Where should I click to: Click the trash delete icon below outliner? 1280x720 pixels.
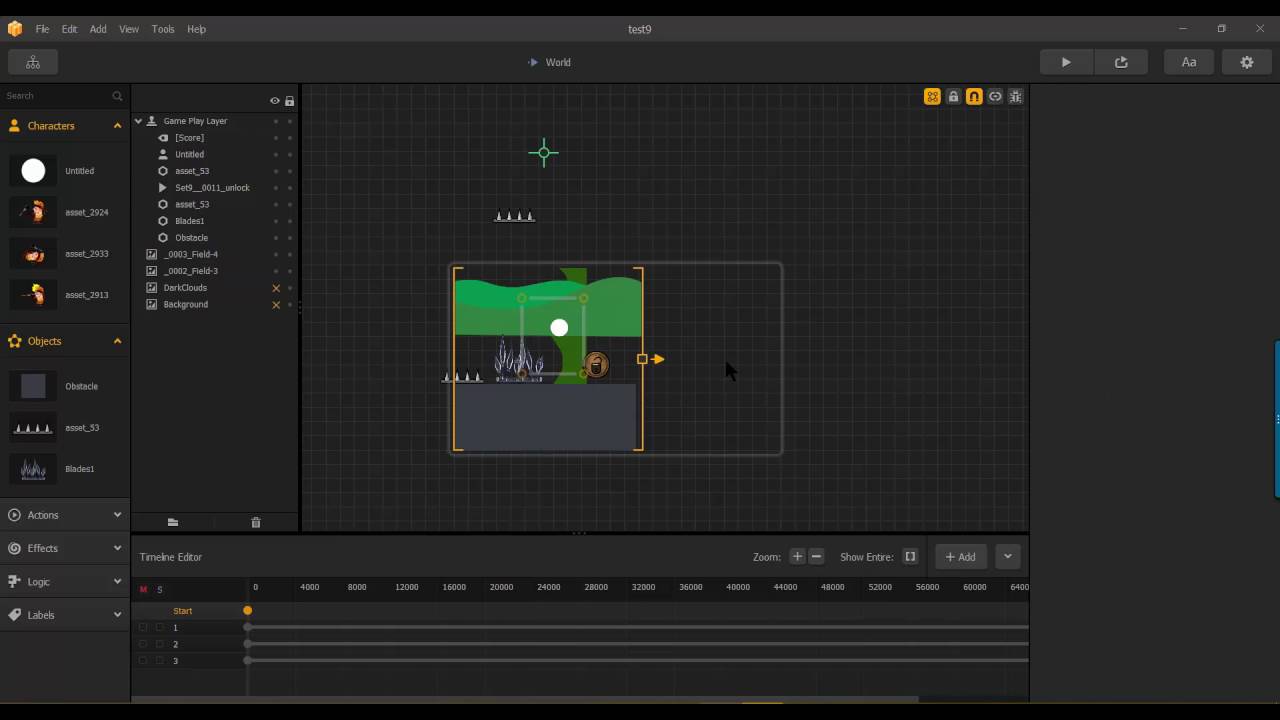256,522
